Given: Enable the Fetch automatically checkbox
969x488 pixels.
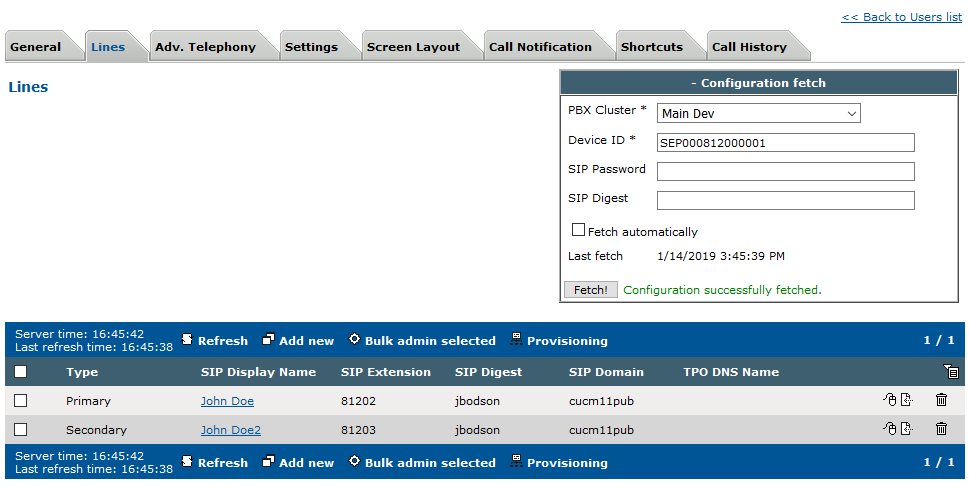Looking at the screenshot, I should click(578, 230).
